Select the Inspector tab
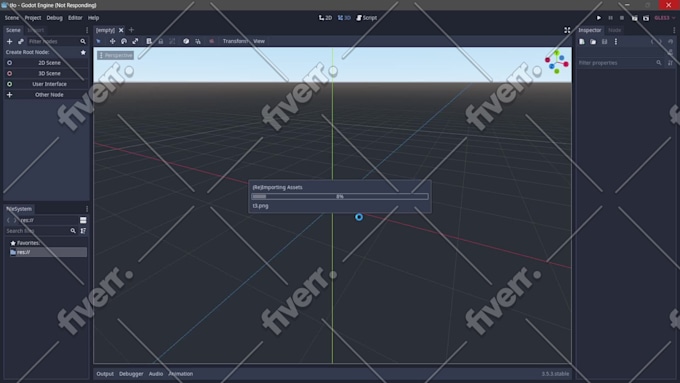This screenshot has width=680, height=383. coord(590,30)
